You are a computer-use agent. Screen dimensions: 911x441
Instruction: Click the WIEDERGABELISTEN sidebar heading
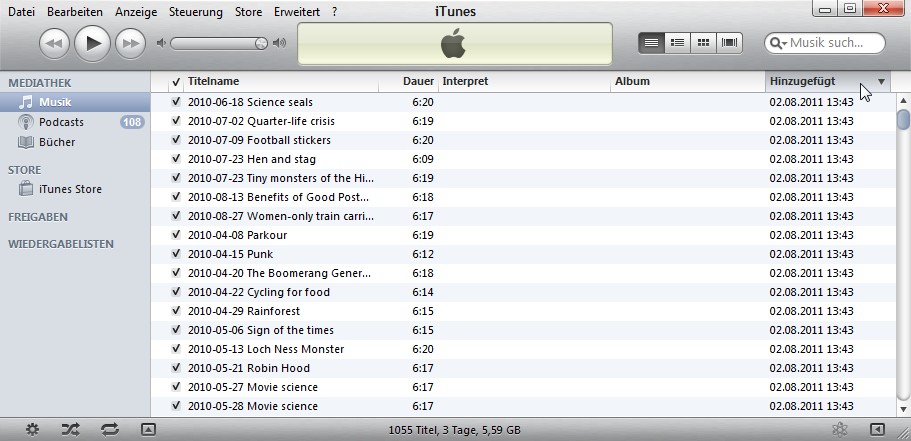point(61,244)
